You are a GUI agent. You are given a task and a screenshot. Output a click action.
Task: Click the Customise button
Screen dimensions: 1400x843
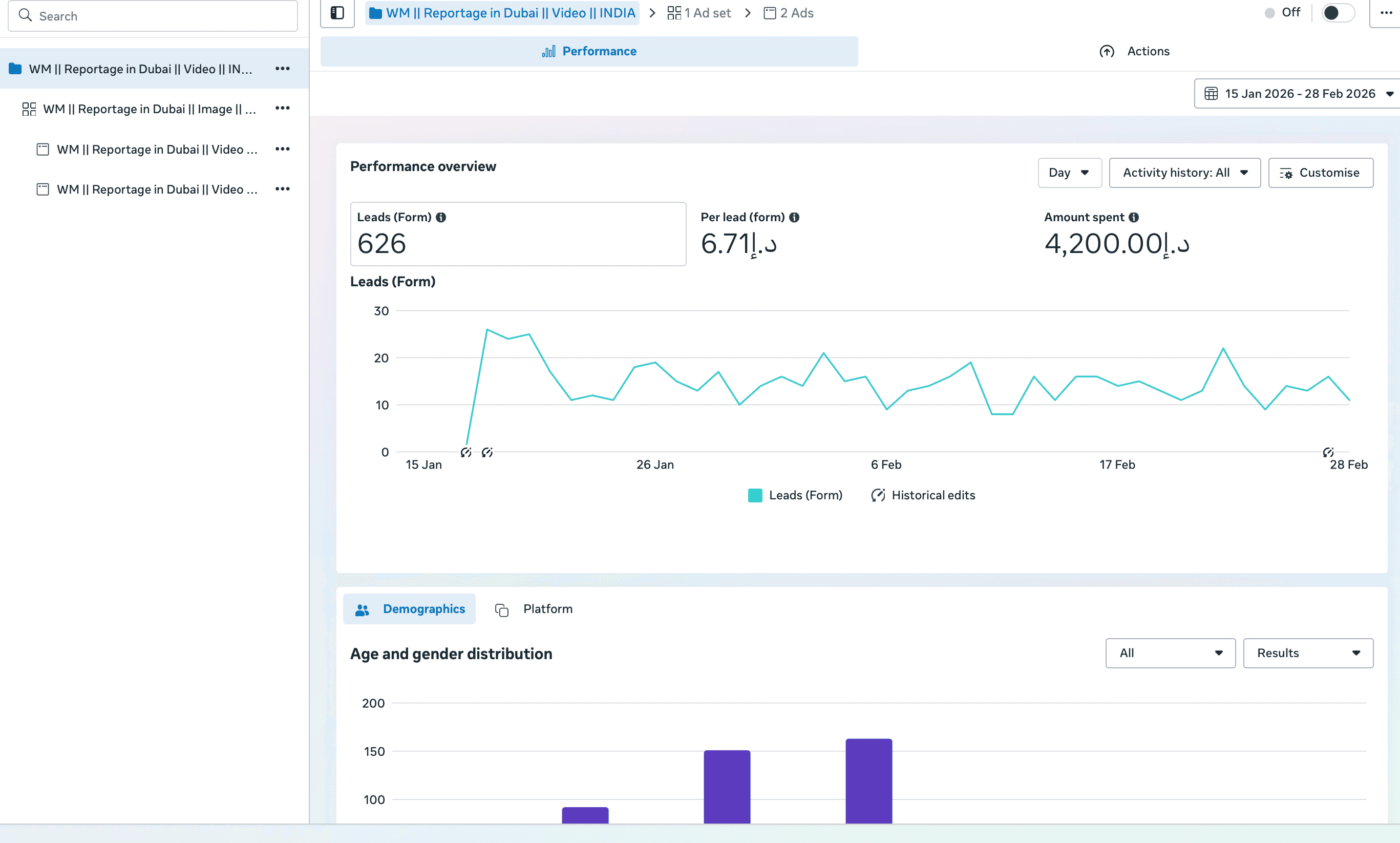coord(1321,173)
